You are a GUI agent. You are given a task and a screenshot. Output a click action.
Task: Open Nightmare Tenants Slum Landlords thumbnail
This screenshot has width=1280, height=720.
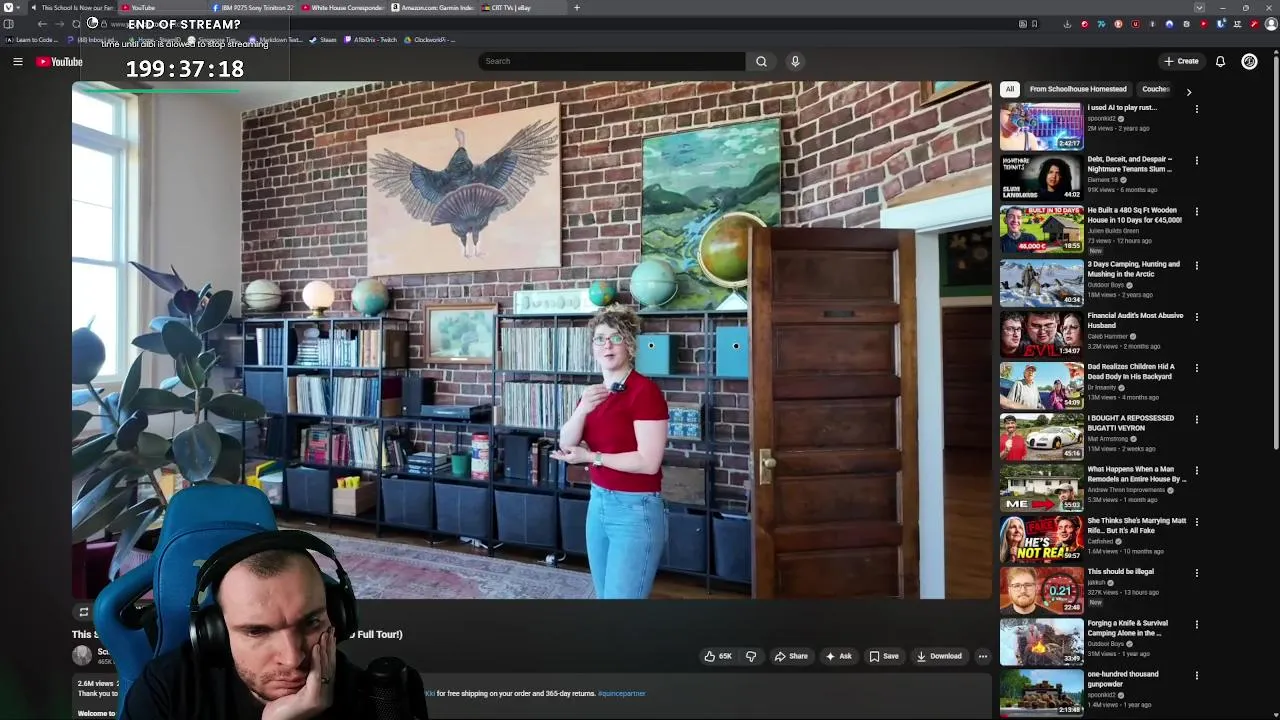[x=1041, y=177]
